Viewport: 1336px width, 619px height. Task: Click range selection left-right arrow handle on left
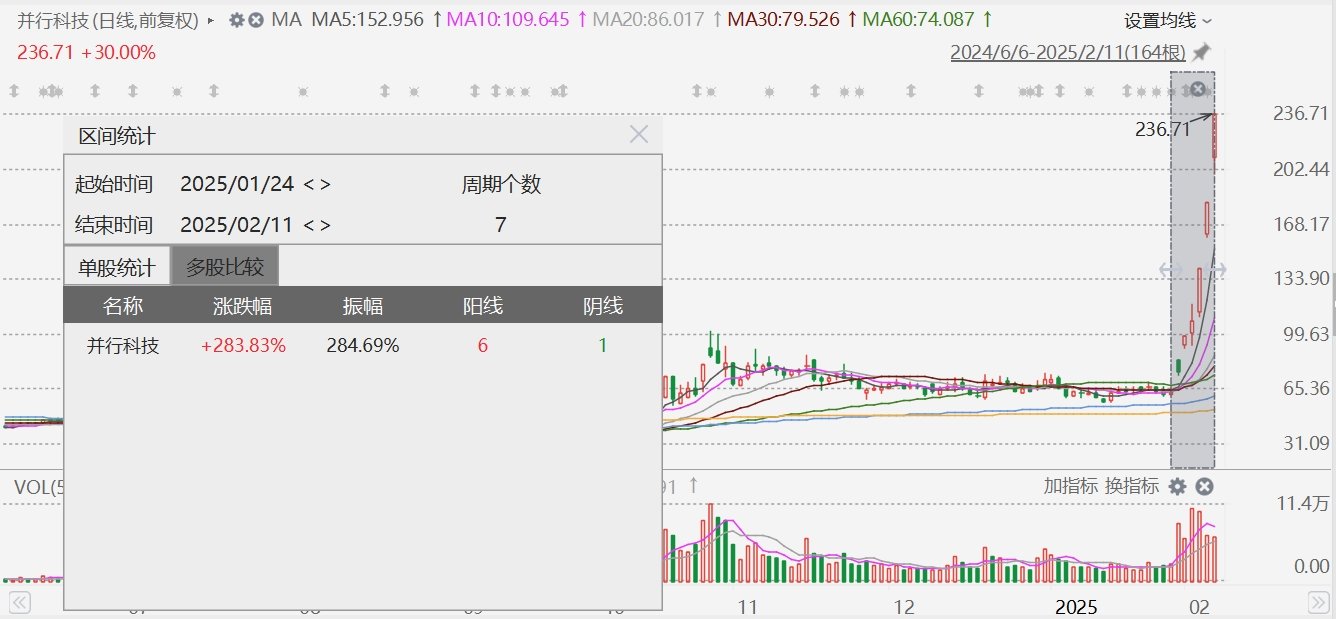[x=1170, y=269]
